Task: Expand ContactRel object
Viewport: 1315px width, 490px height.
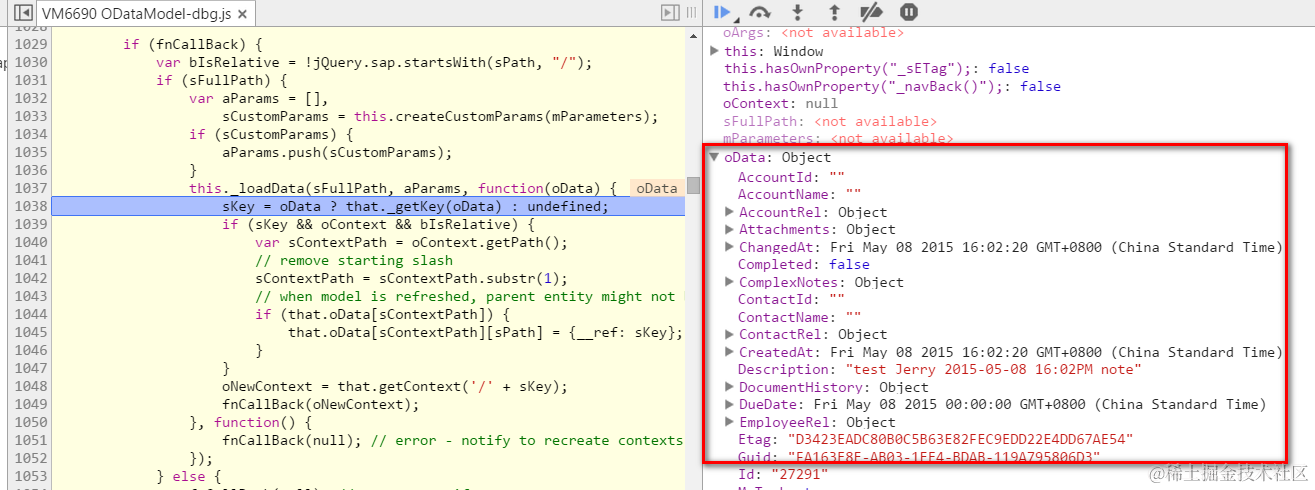Action: pyautogui.click(x=729, y=334)
